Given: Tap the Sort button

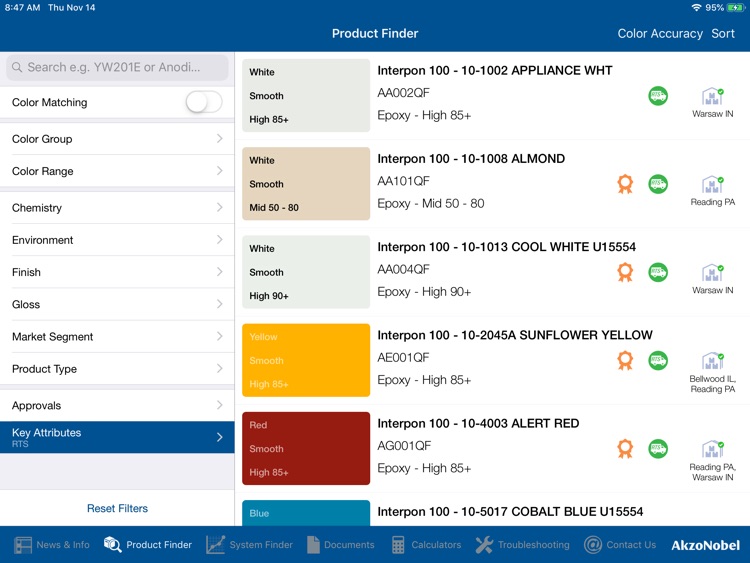Looking at the screenshot, I should pyautogui.click(x=722, y=33).
